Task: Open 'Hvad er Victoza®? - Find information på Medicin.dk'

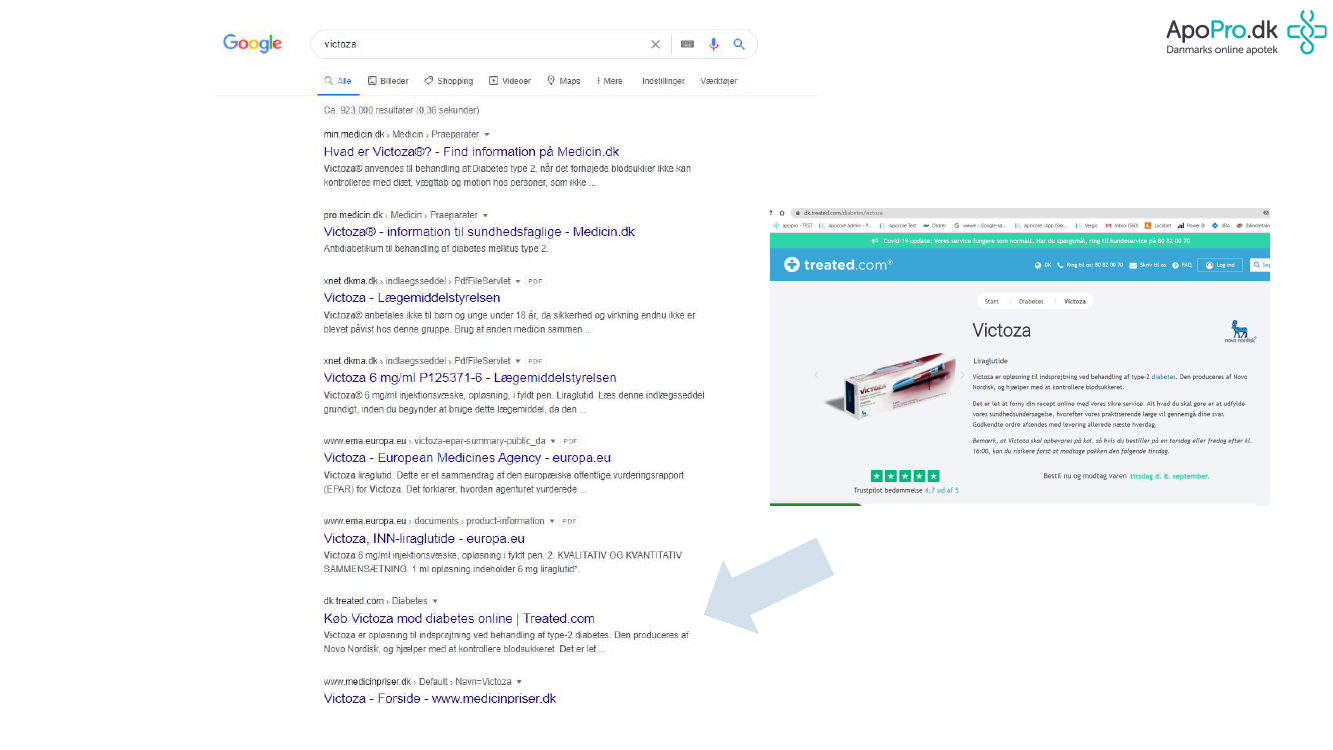Action: [x=471, y=152]
